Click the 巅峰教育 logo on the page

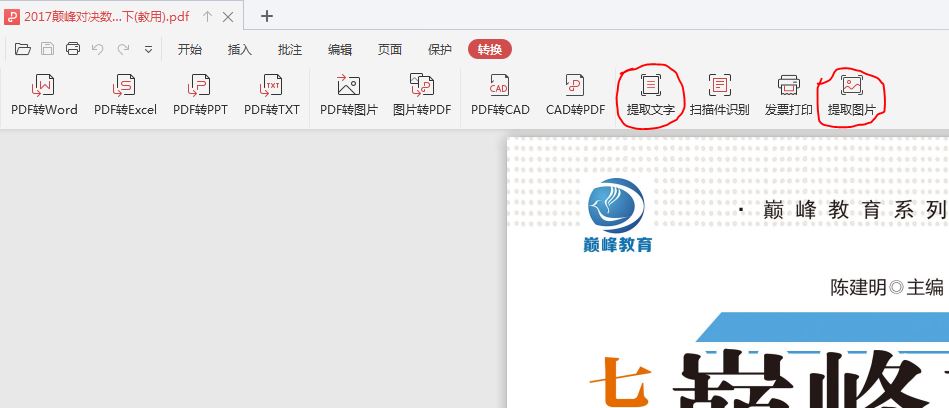[x=617, y=215]
